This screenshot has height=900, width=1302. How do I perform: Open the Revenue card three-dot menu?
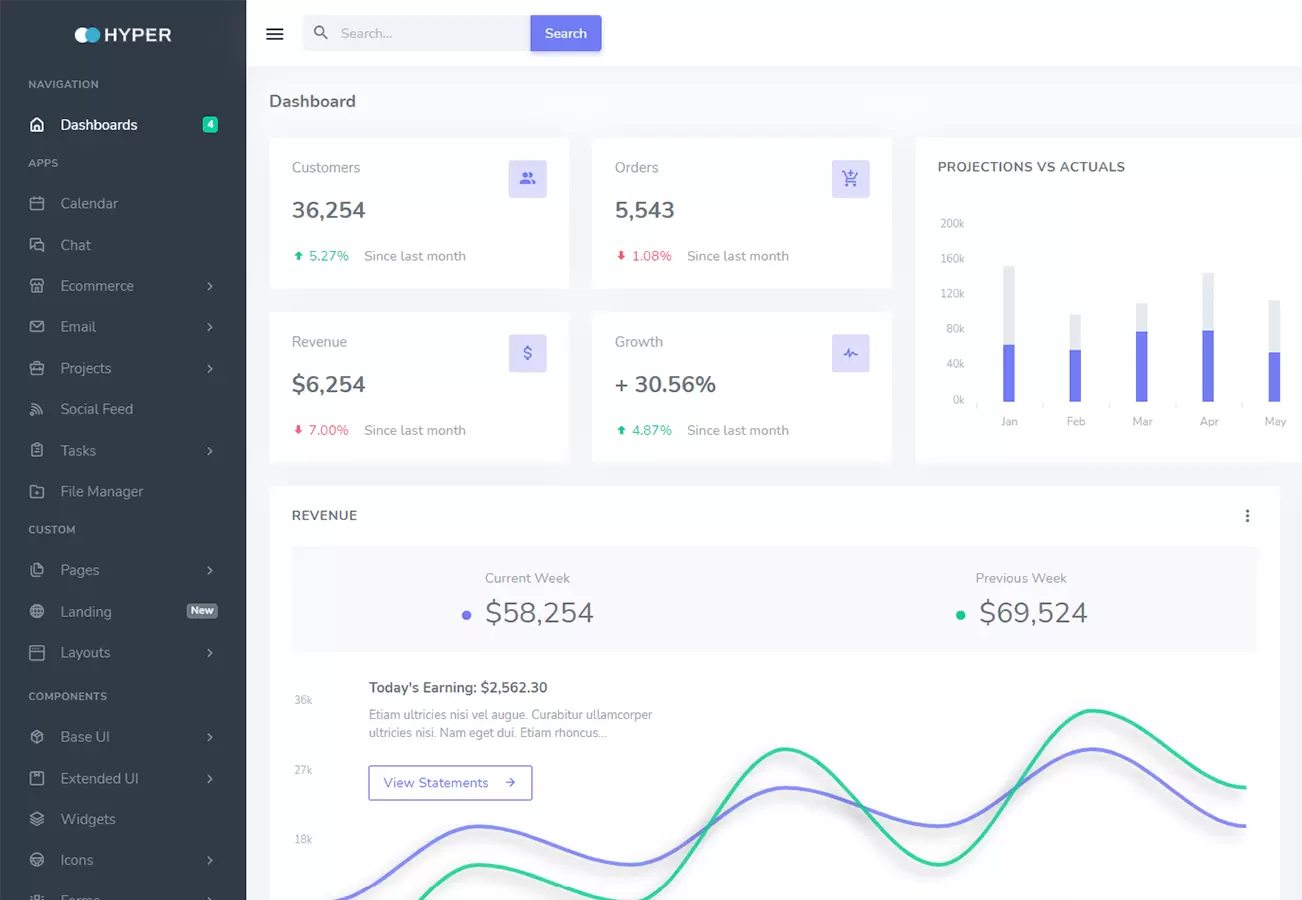1247,516
